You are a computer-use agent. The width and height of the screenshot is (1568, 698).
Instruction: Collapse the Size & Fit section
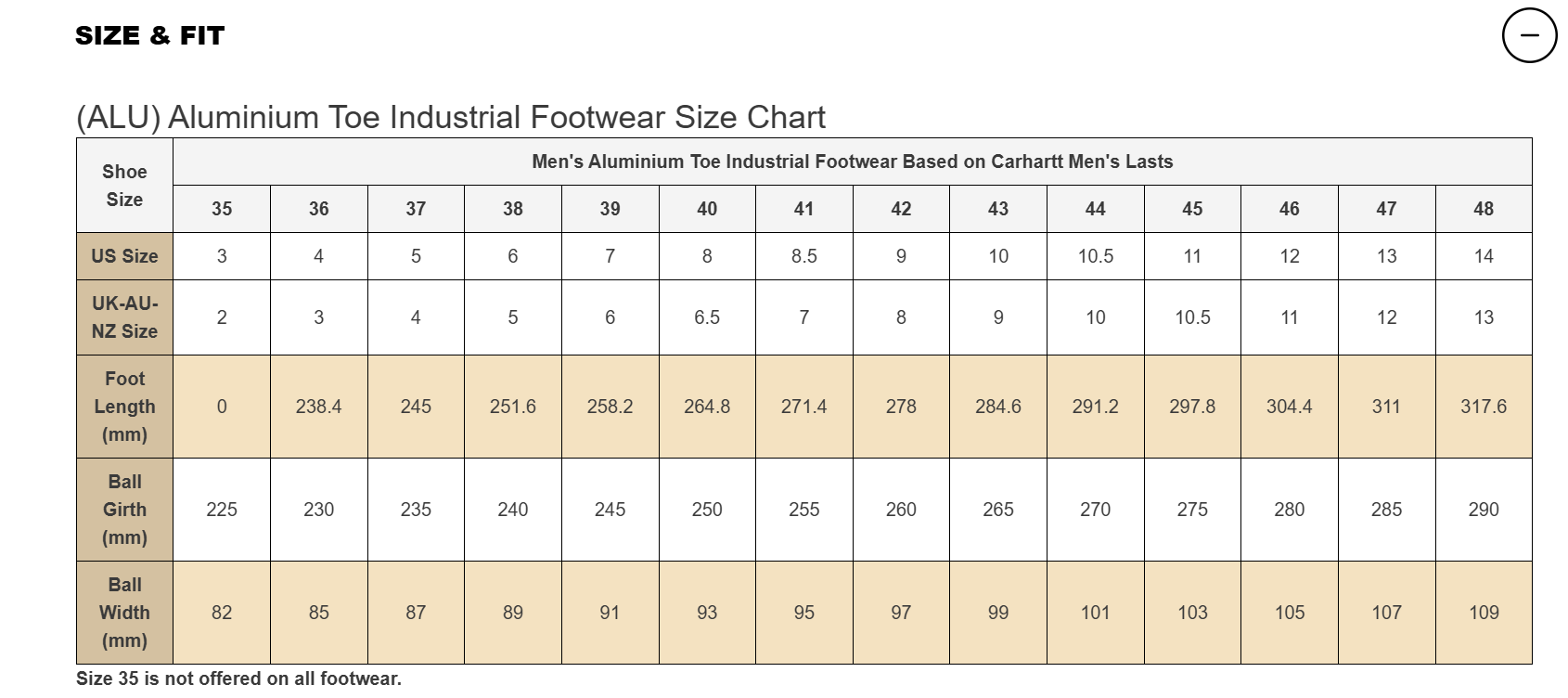point(1529,35)
